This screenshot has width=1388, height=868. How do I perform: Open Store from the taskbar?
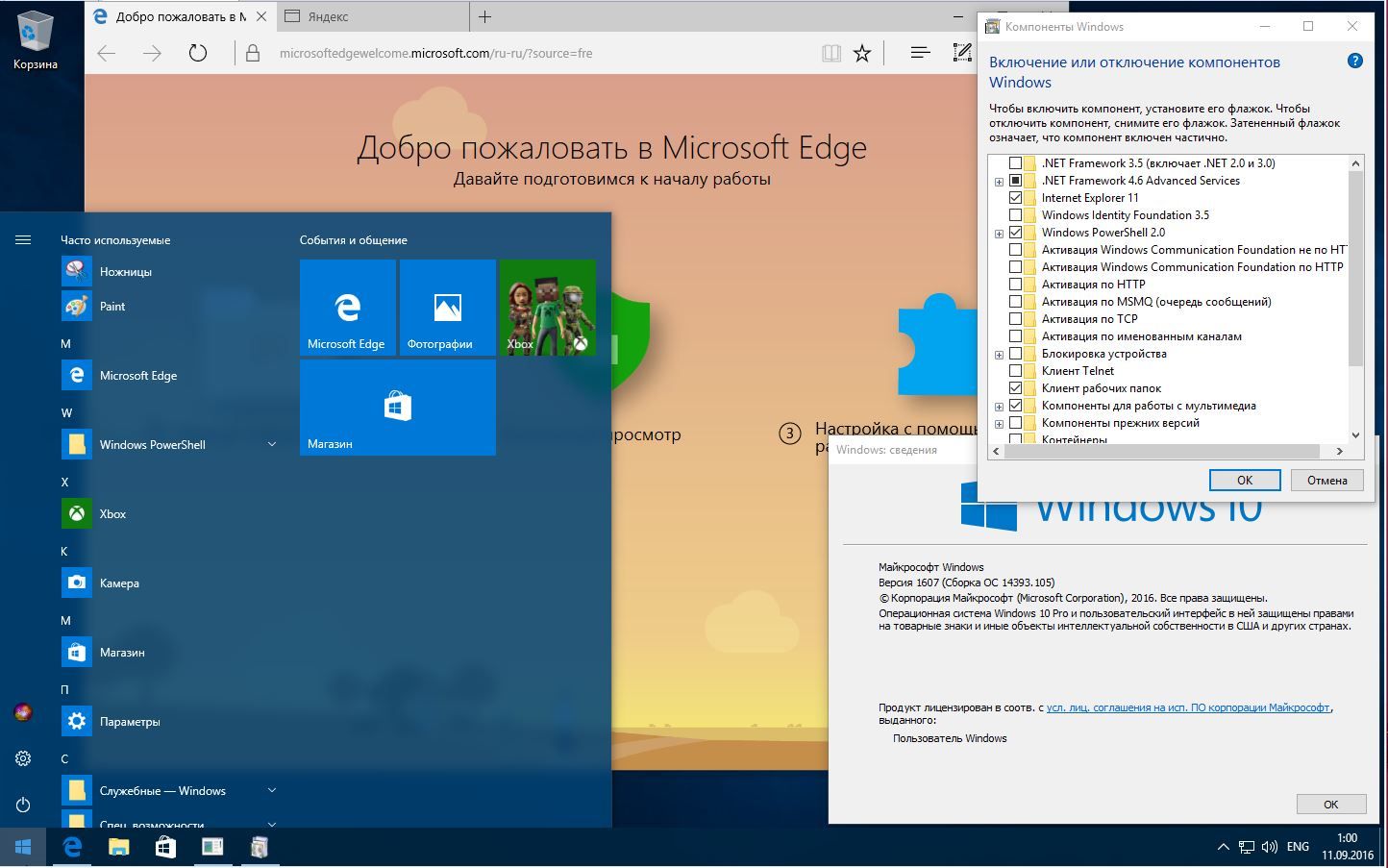[x=165, y=847]
